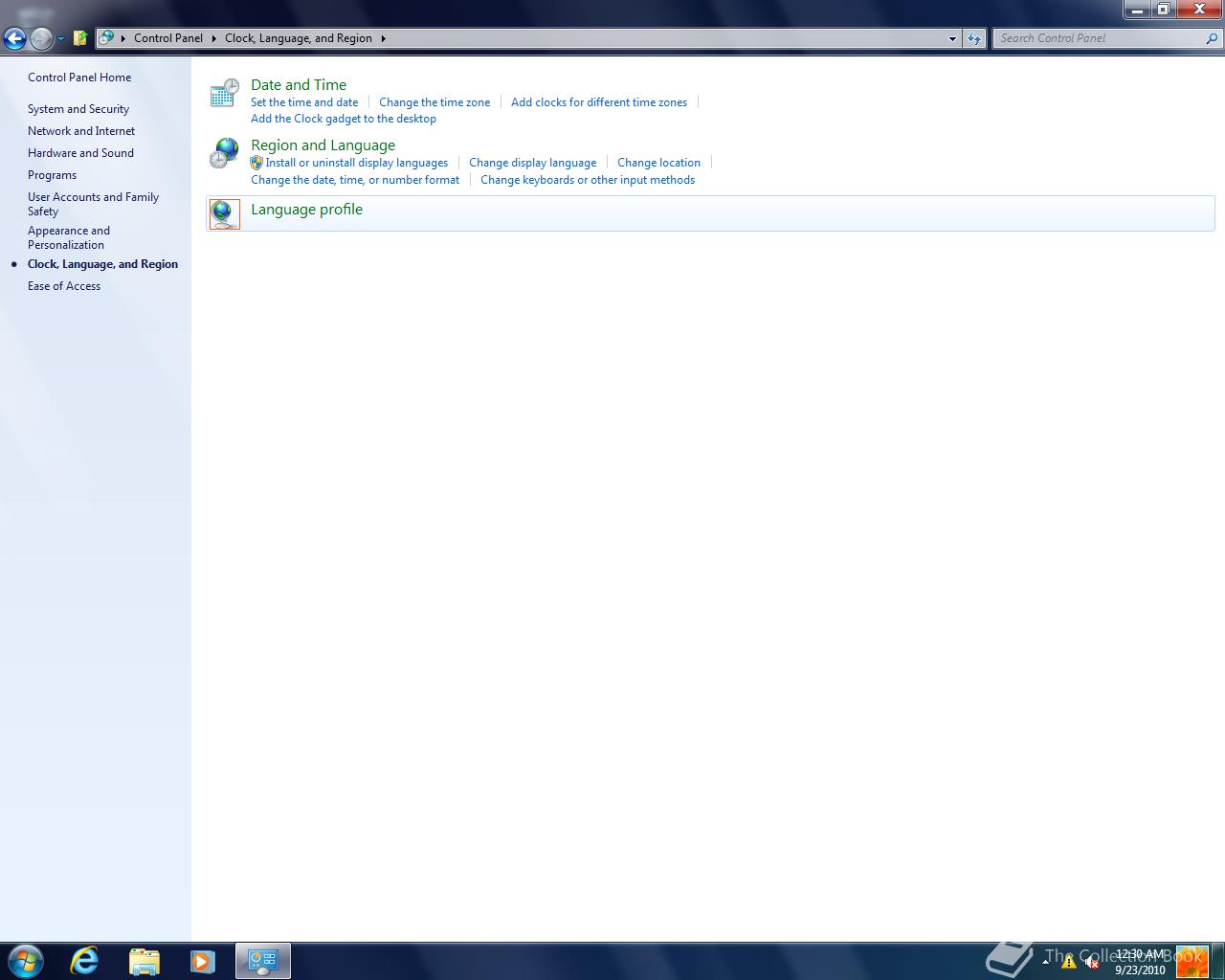
Task: Go back with the blue Back arrow
Action: (14, 38)
